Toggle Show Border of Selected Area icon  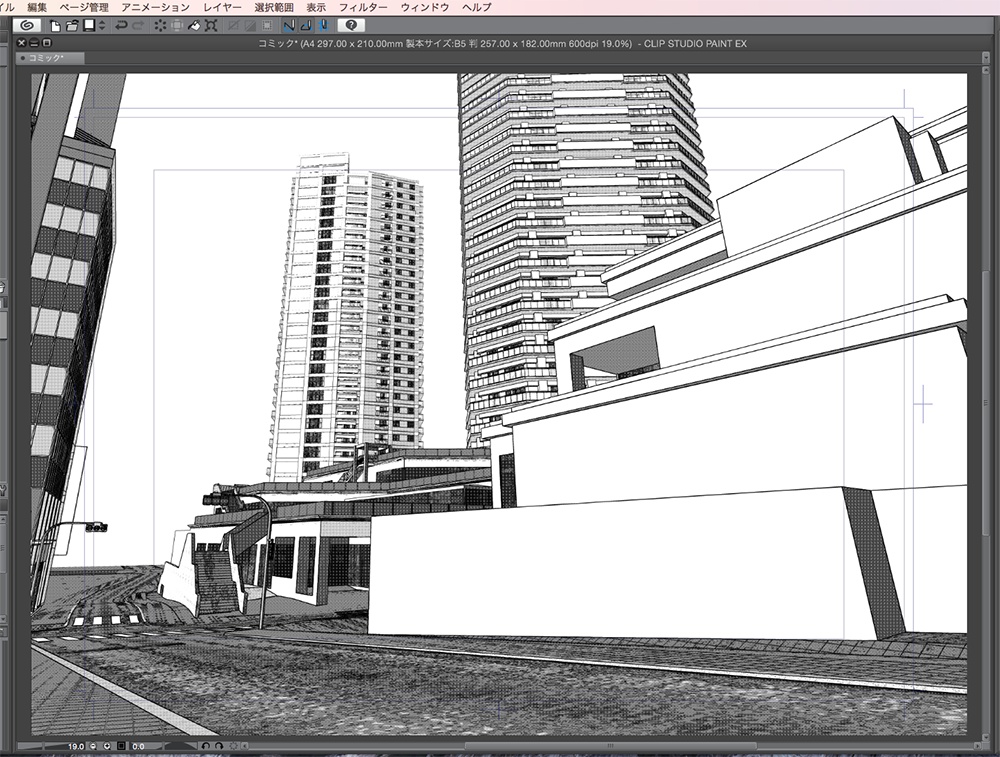tap(267, 26)
